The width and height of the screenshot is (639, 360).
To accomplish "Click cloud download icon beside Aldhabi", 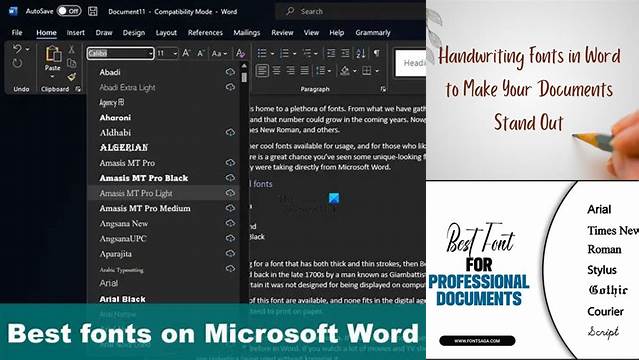I will click(x=230, y=132).
